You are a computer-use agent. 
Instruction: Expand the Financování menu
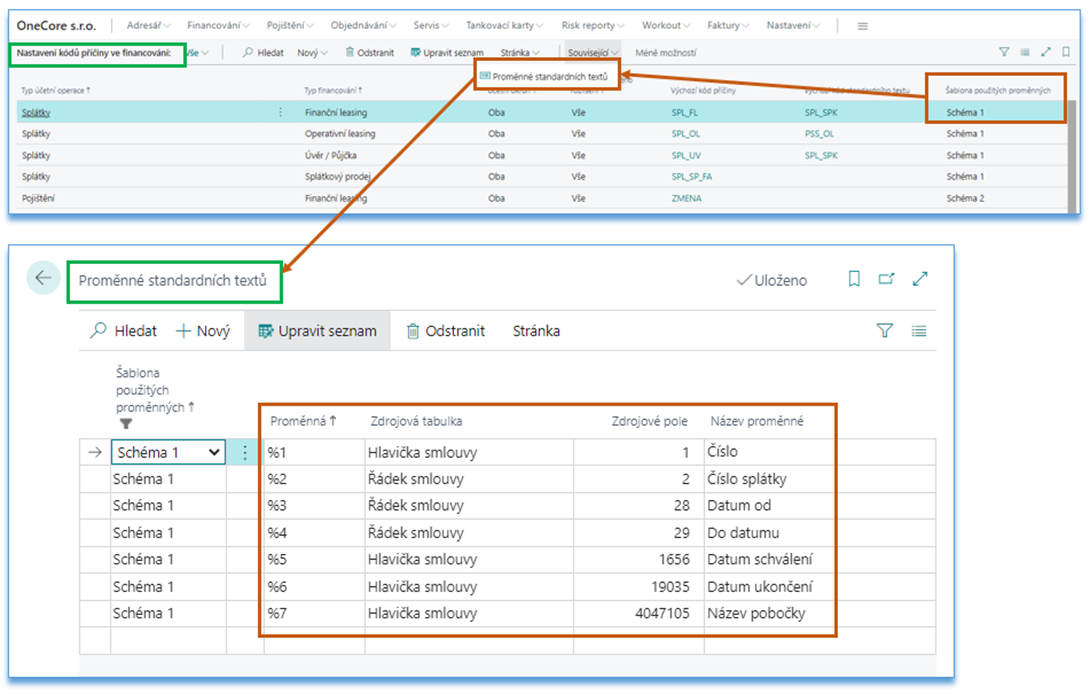220,25
